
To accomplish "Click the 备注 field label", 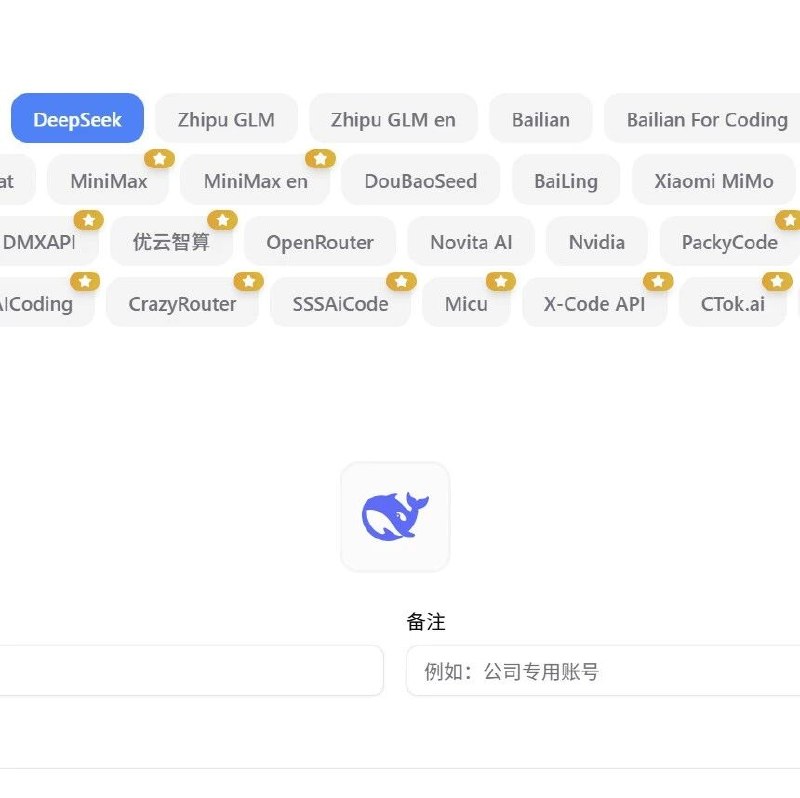I will point(426,621).
